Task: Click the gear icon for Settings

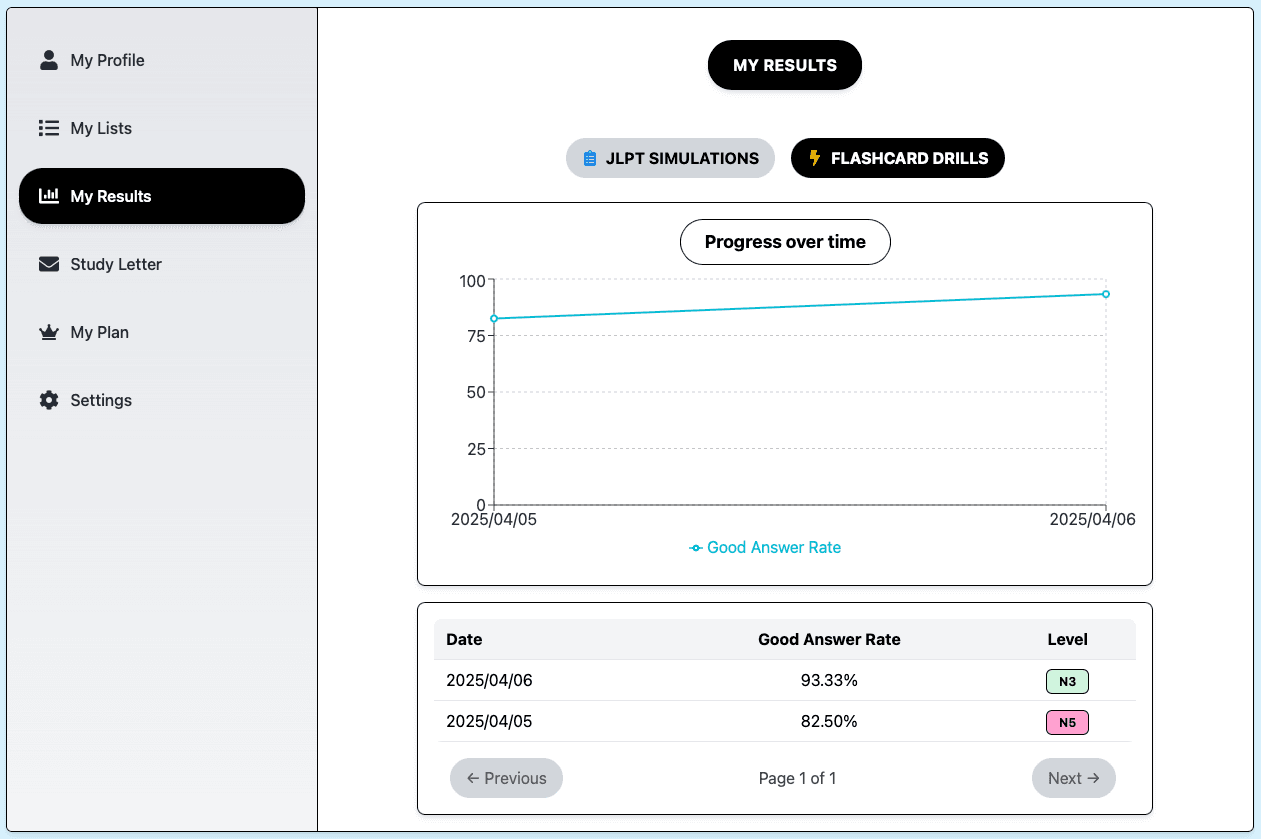Action: pyautogui.click(x=48, y=400)
